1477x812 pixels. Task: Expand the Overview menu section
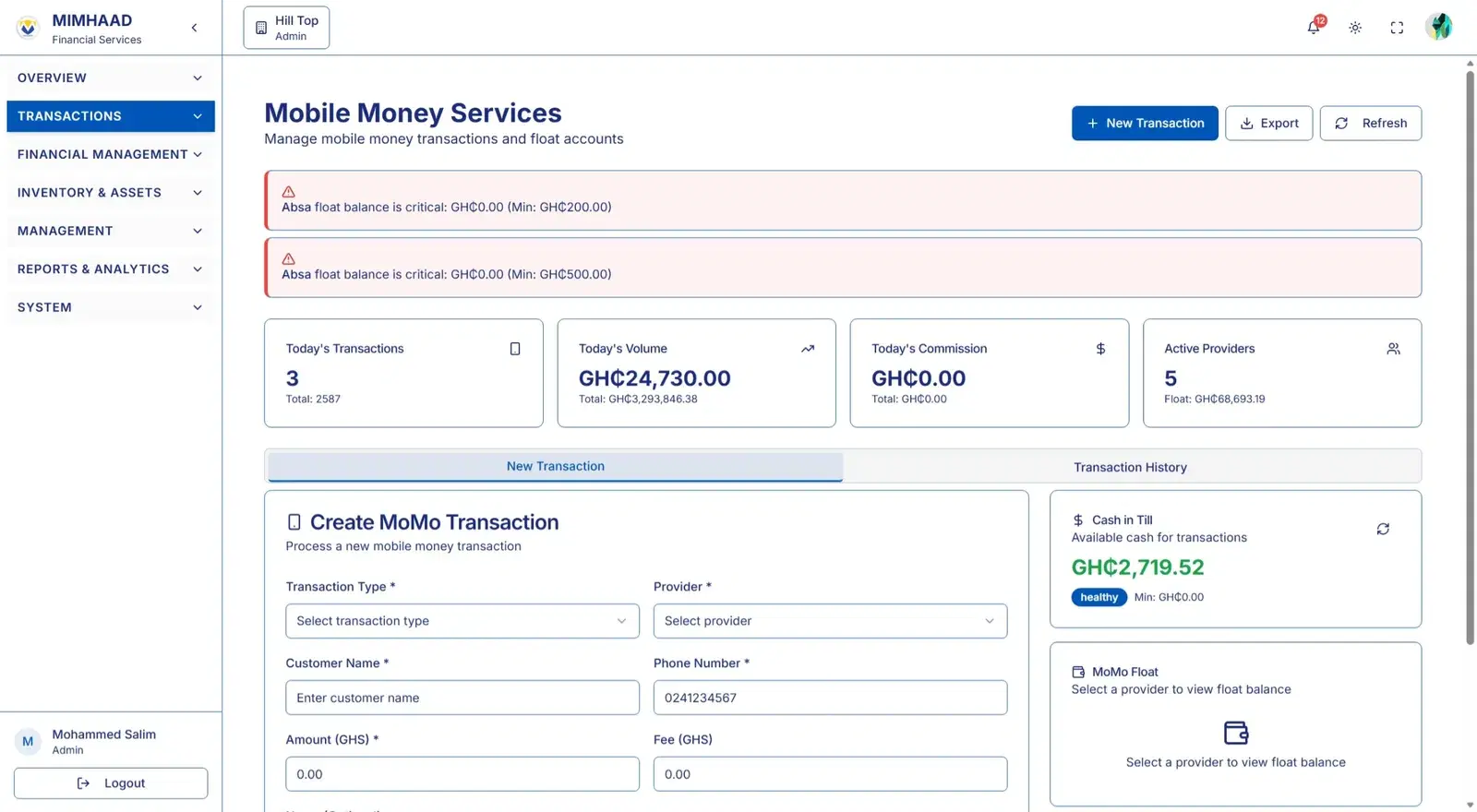coord(111,78)
